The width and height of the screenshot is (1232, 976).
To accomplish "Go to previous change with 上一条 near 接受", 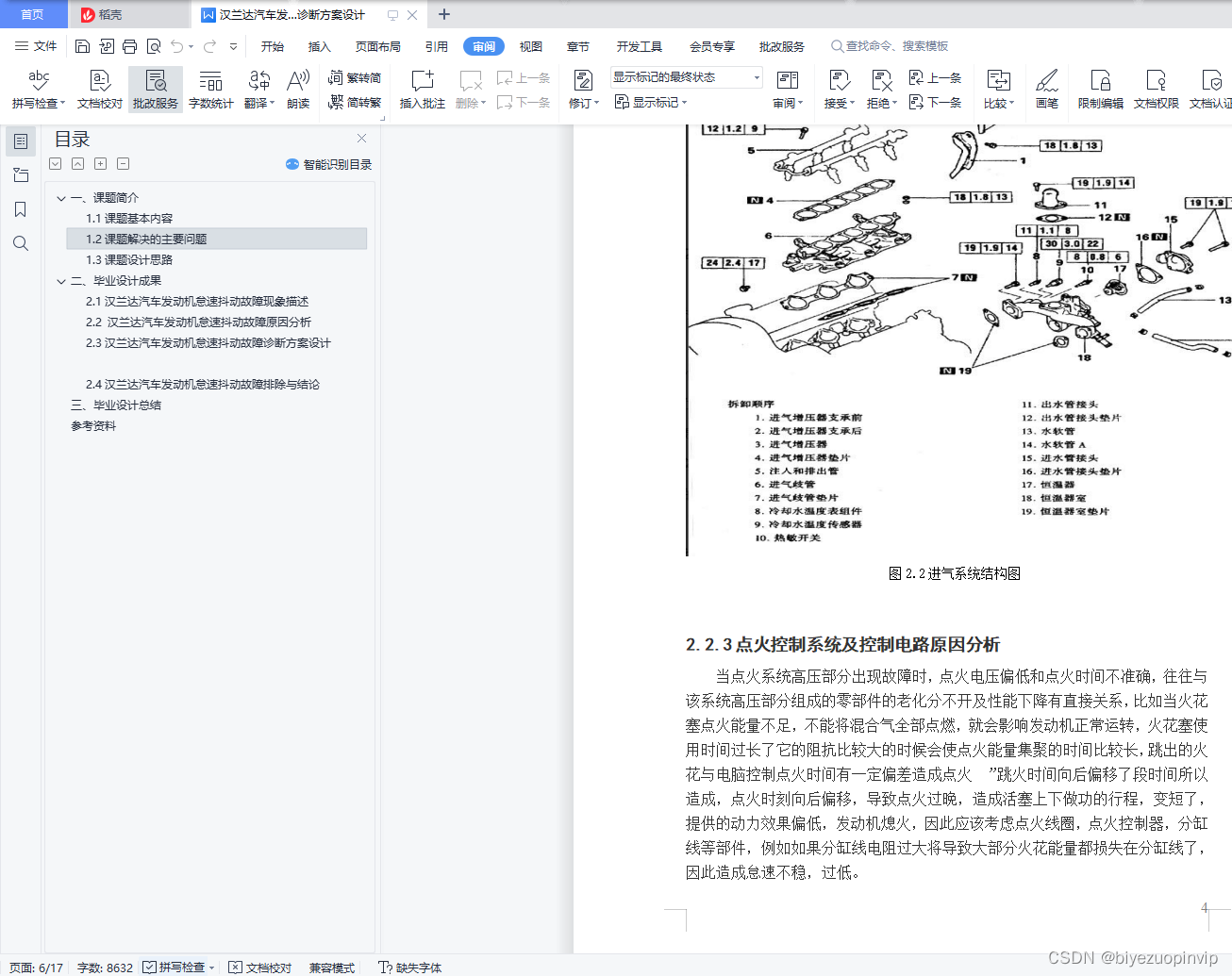I will 935,78.
